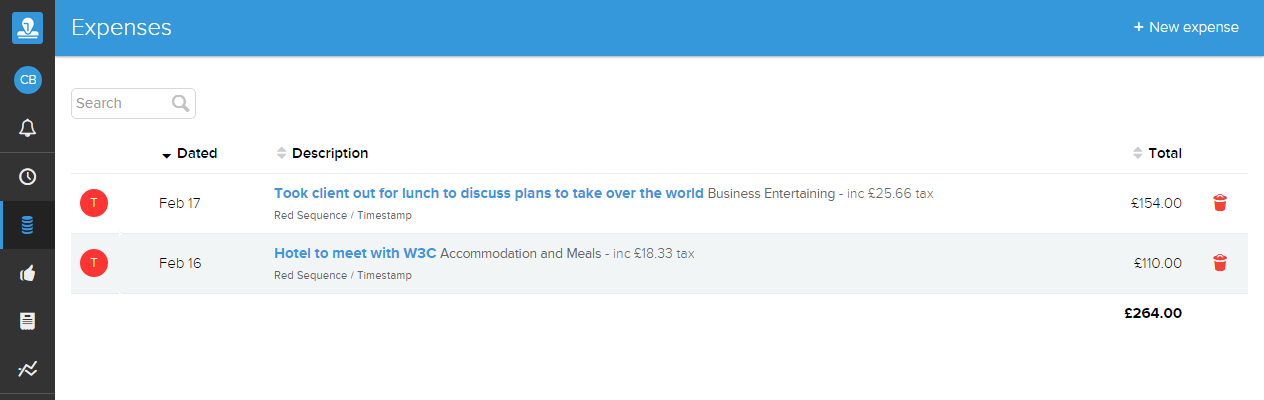Sort expenses by Description column
This screenshot has height=400, width=1264.
pyautogui.click(x=322, y=153)
